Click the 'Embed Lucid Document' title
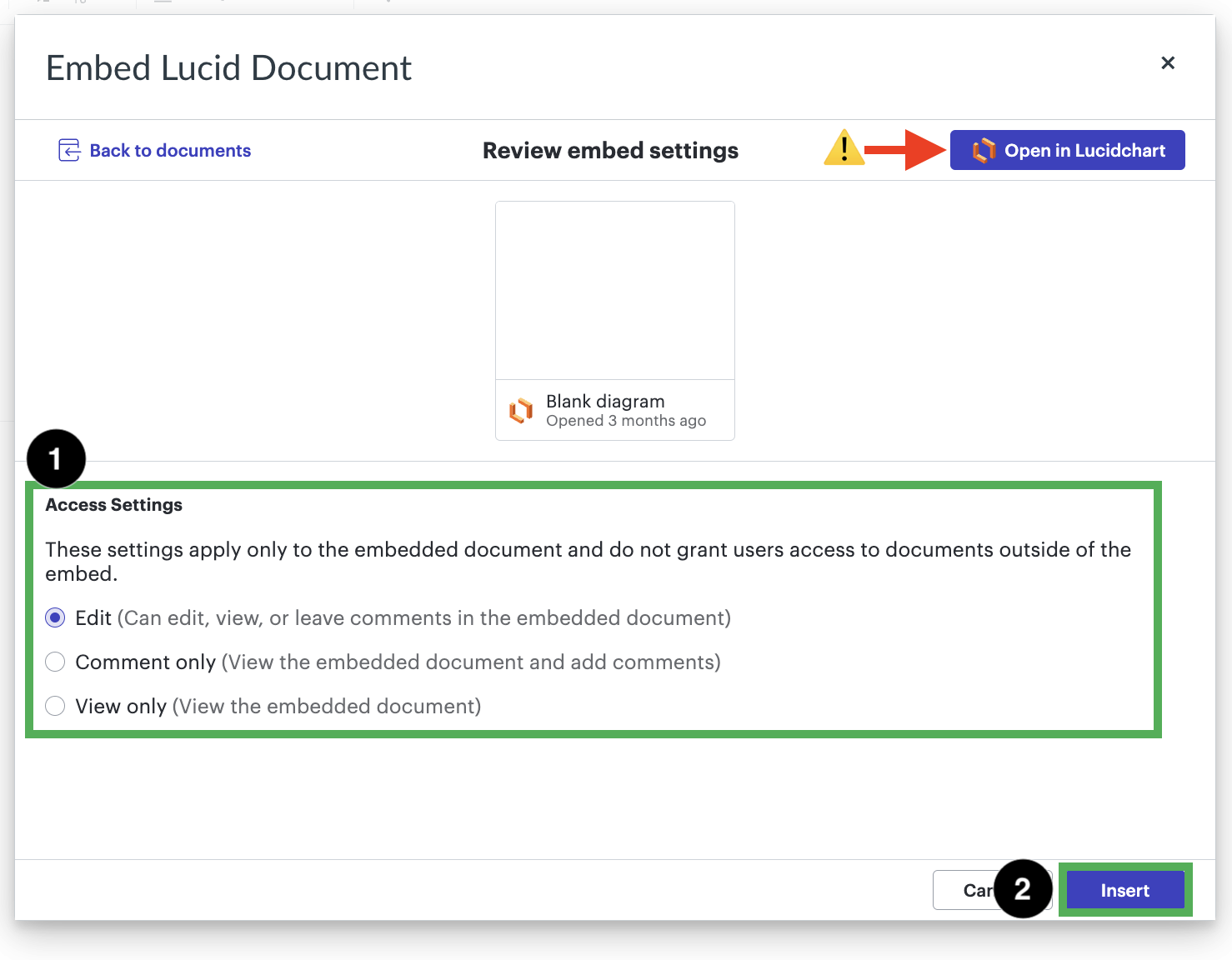The width and height of the screenshot is (1232, 960). click(228, 67)
